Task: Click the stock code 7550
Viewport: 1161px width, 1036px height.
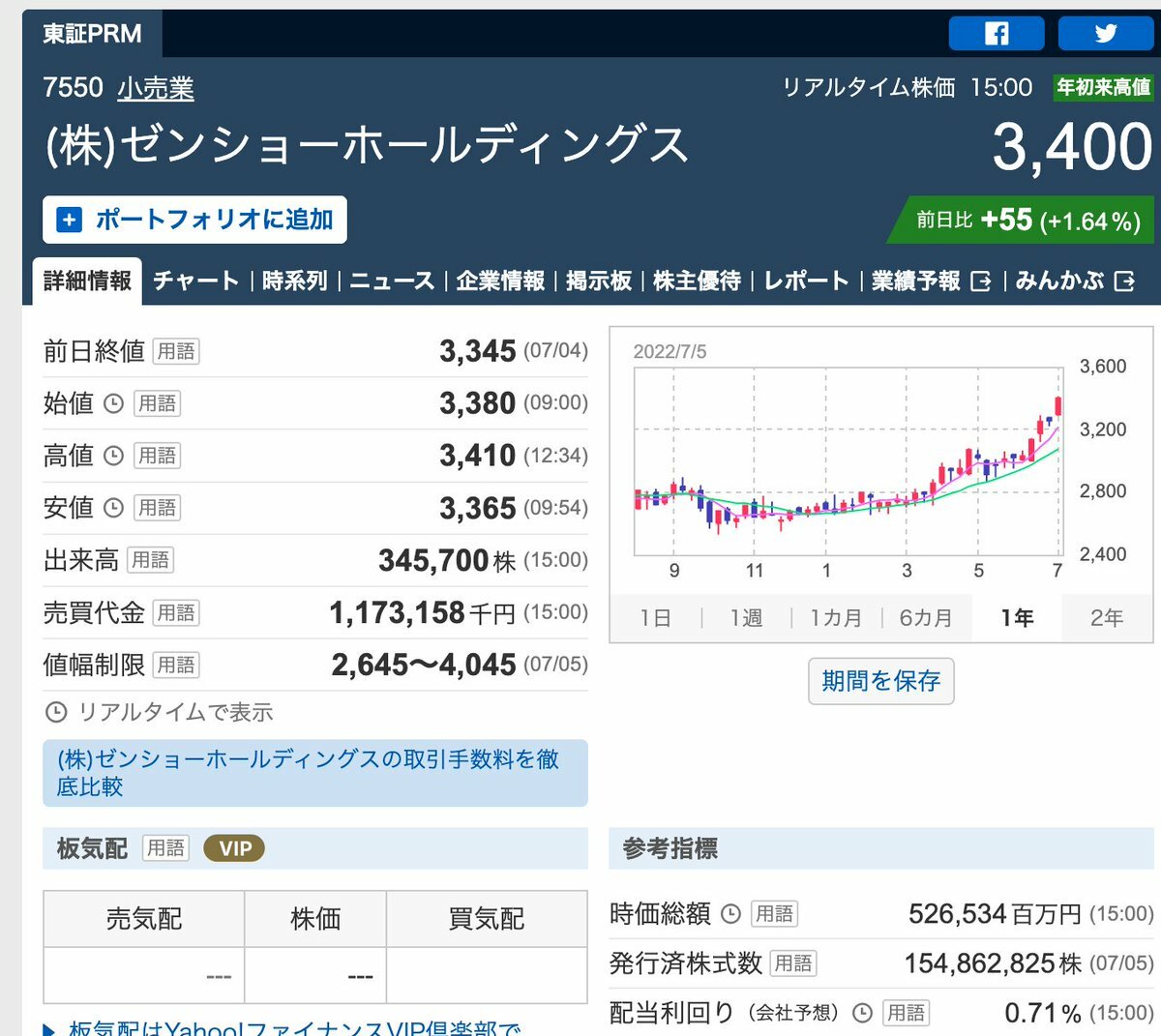Action: click(x=73, y=88)
